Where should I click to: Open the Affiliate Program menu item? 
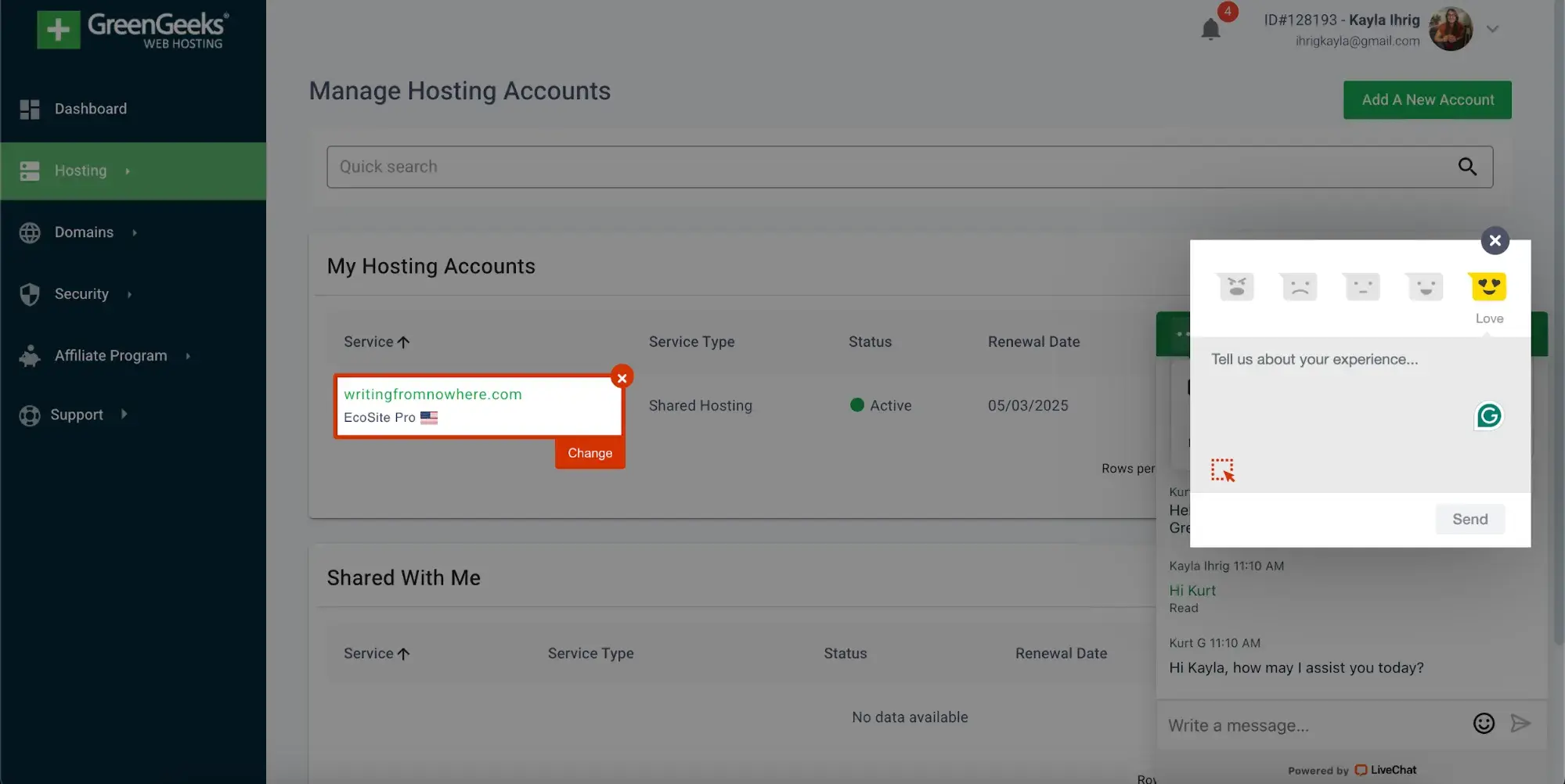tap(110, 356)
